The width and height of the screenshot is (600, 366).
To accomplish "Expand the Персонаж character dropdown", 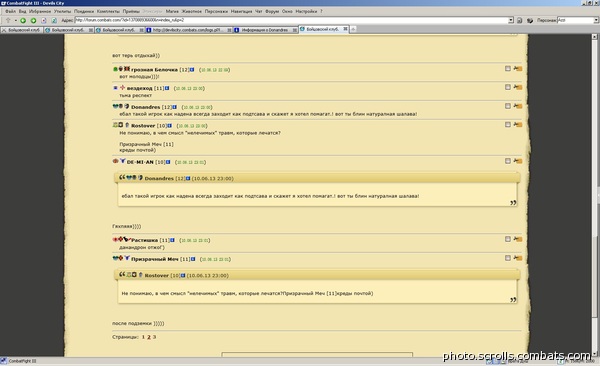I will (x=597, y=20).
